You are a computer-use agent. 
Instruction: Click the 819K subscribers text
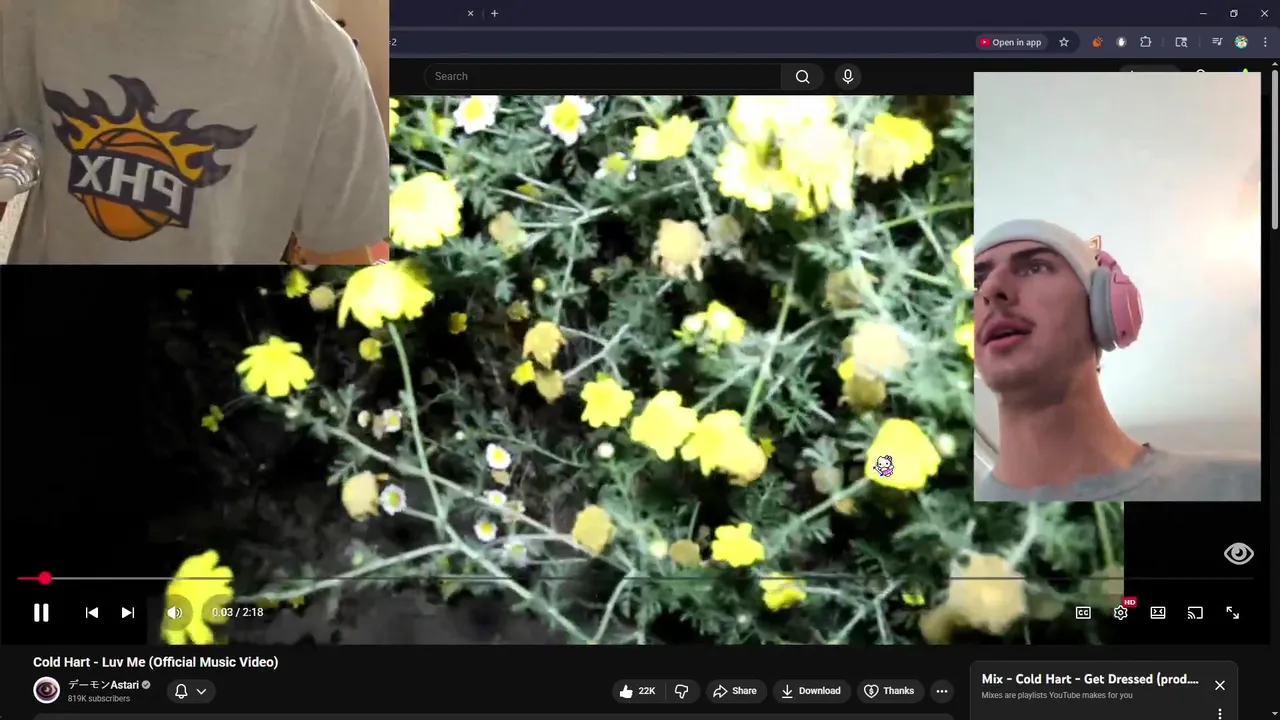pos(99,699)
